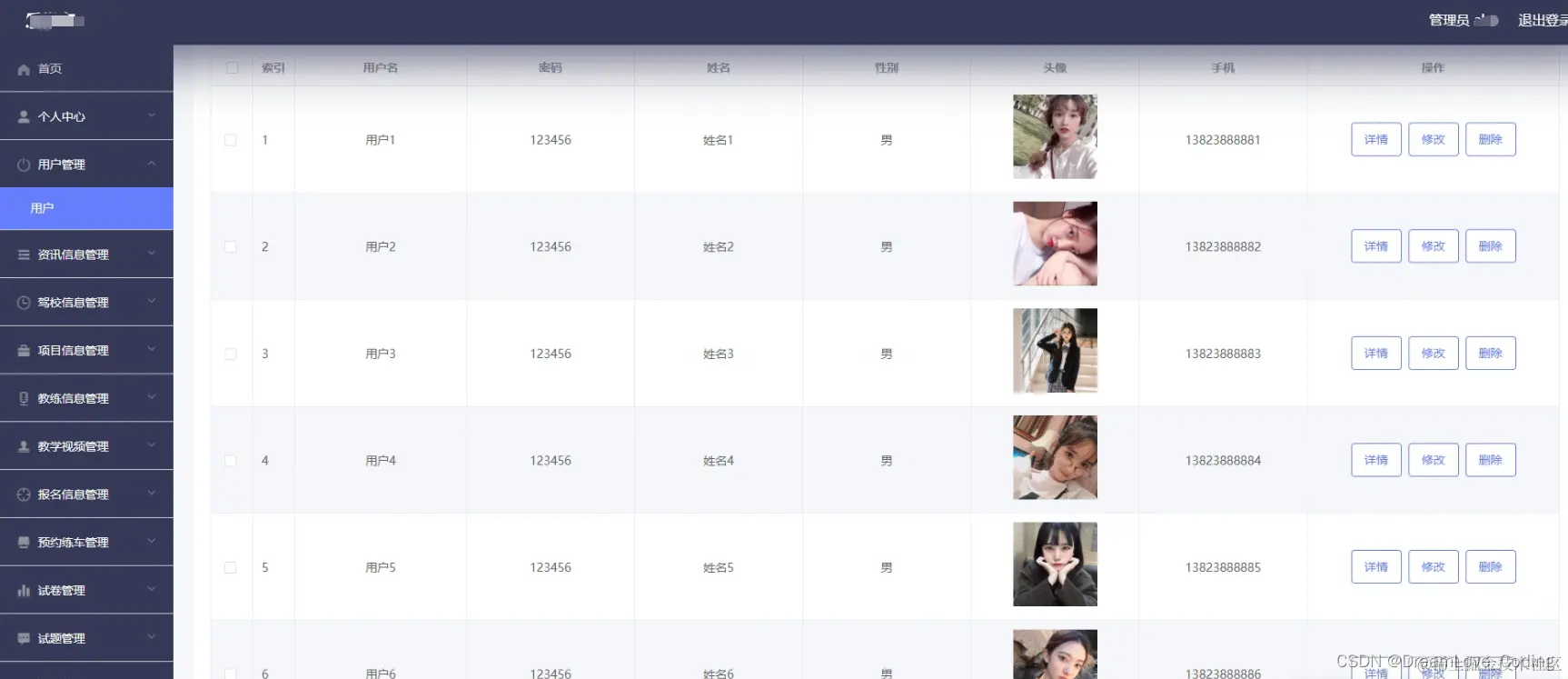
Task: Click 修改 for 用户1
Action: (1434, 139)
